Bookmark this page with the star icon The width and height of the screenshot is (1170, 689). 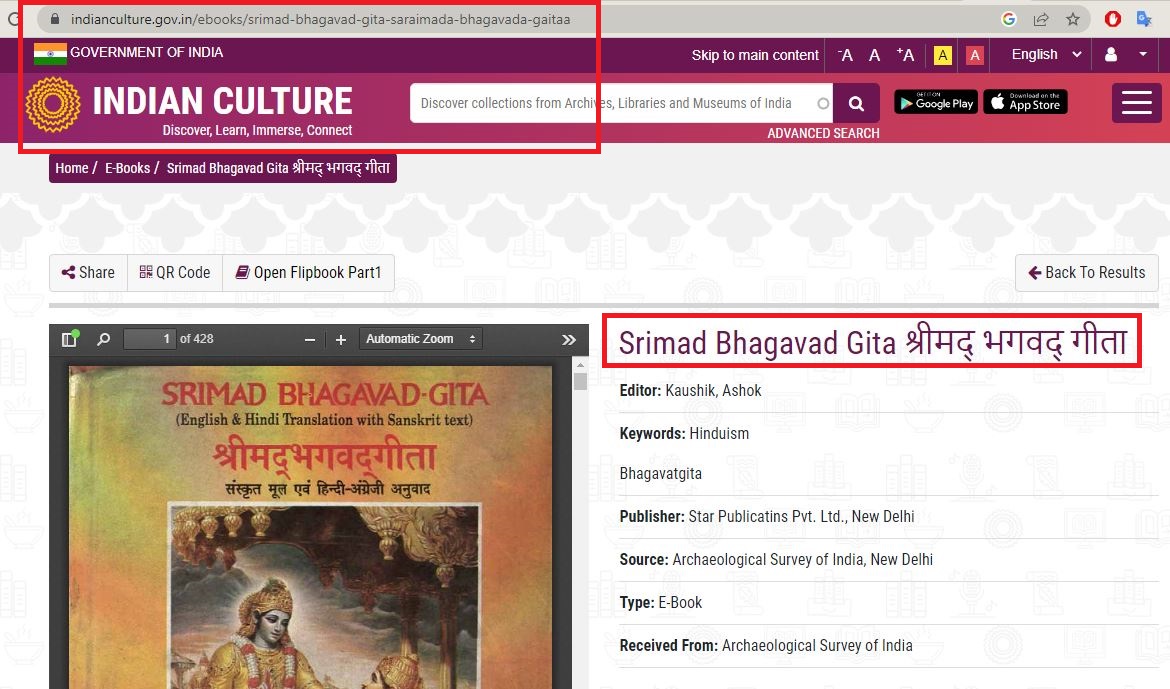1073,19
